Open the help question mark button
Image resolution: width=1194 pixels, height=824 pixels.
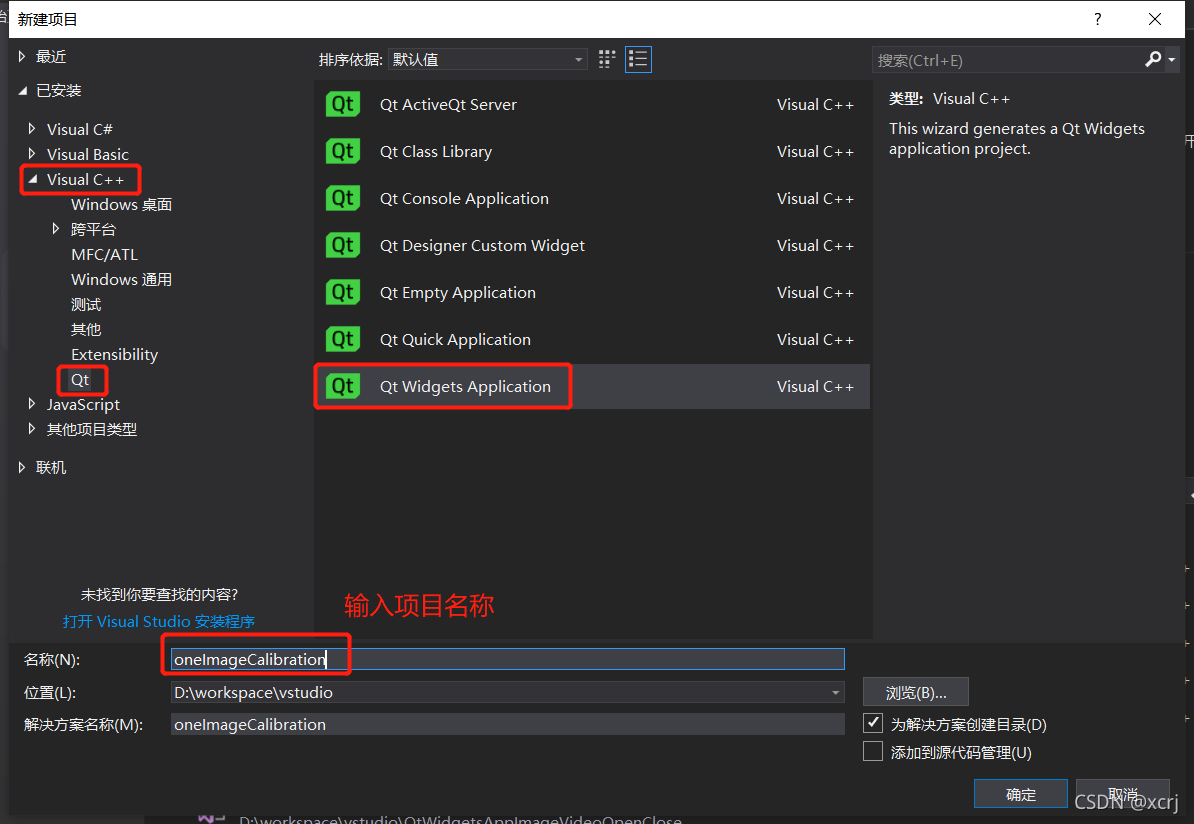(1097, 19)
